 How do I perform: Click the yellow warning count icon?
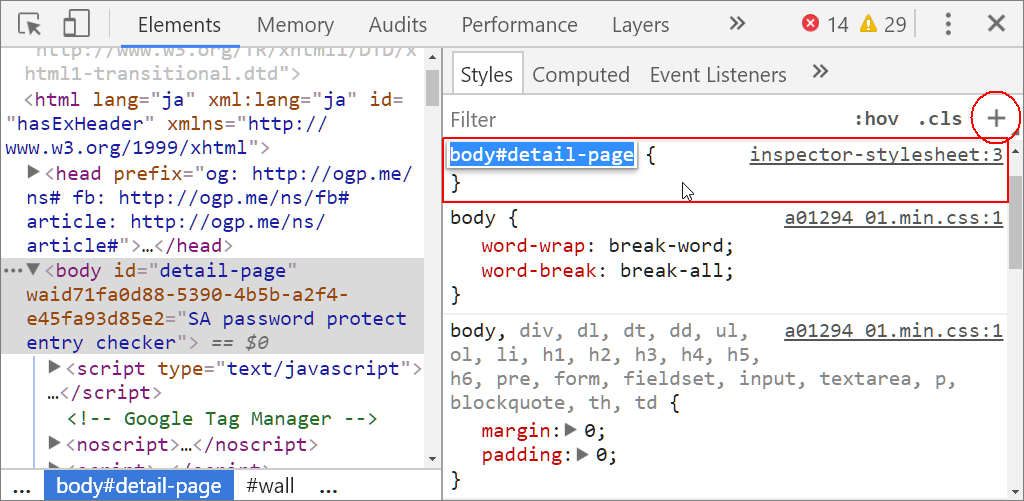[868, 24]
